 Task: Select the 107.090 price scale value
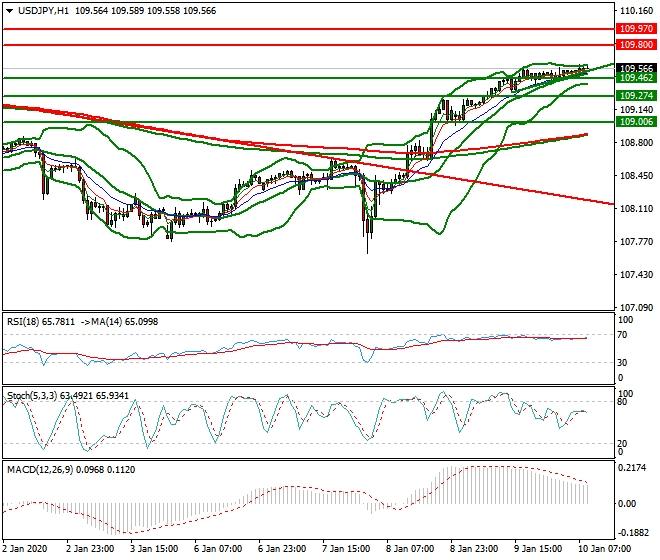point(636,308)
